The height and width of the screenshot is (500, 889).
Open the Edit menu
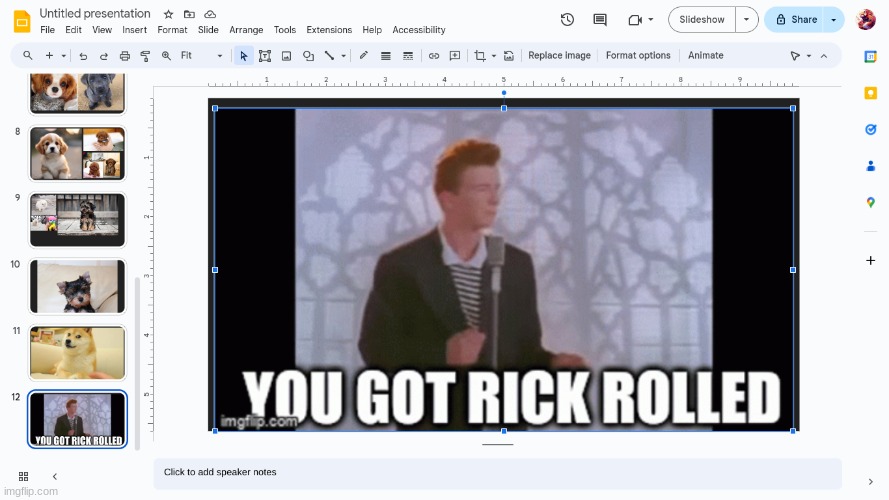[x=73, y=30]
